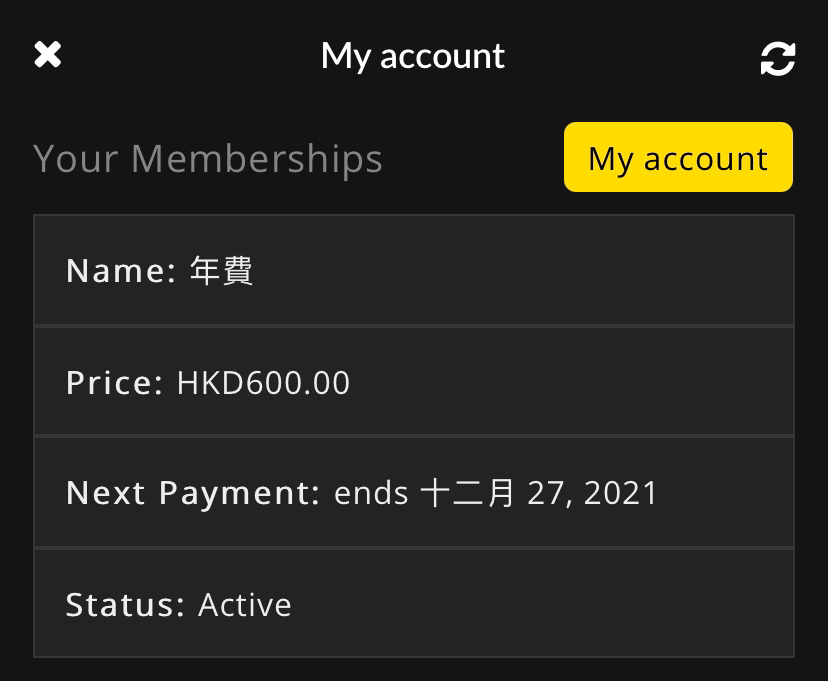Close the My account panel with X icon
The width and height of the screenshot is (828, 681).
pos(48,55)
